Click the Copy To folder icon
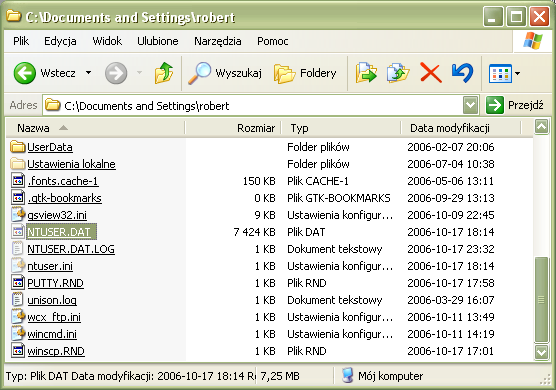Viewport: 556px width, 390px height. point(398,73)
